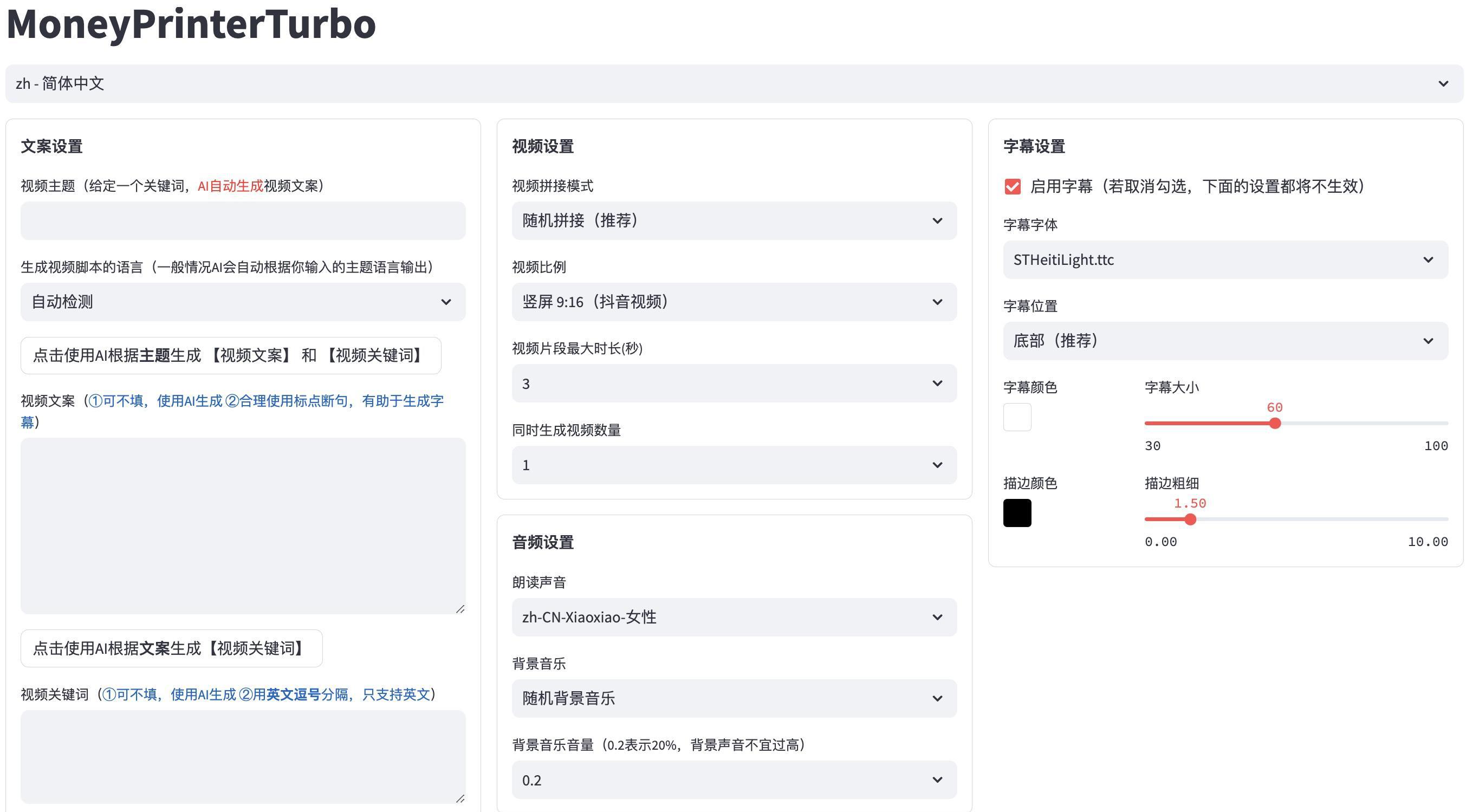Click the 视频文案 text area

click(x=243, y=526)
